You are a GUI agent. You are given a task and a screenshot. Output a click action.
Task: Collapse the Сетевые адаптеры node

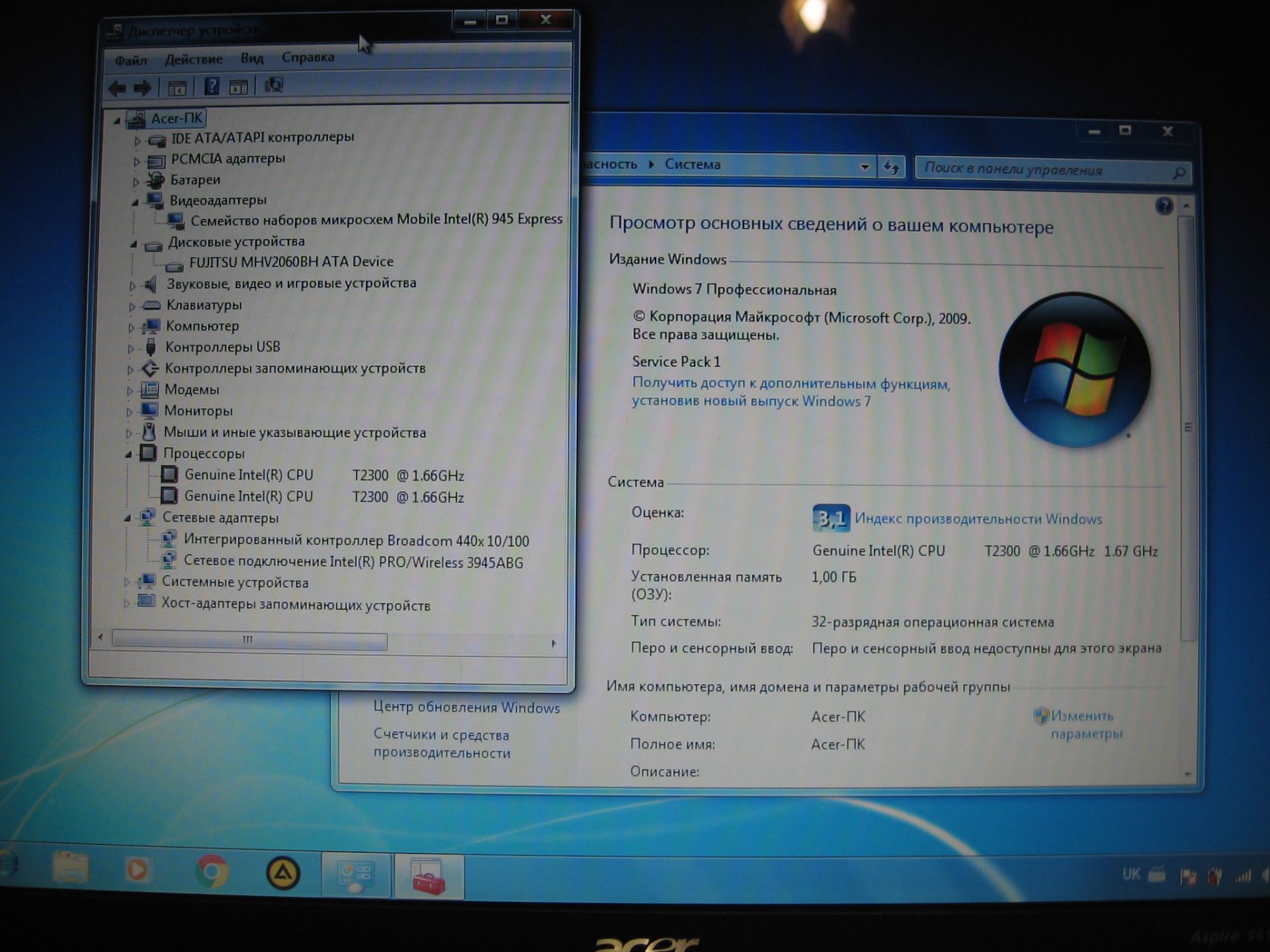click(x=128, y=518)
